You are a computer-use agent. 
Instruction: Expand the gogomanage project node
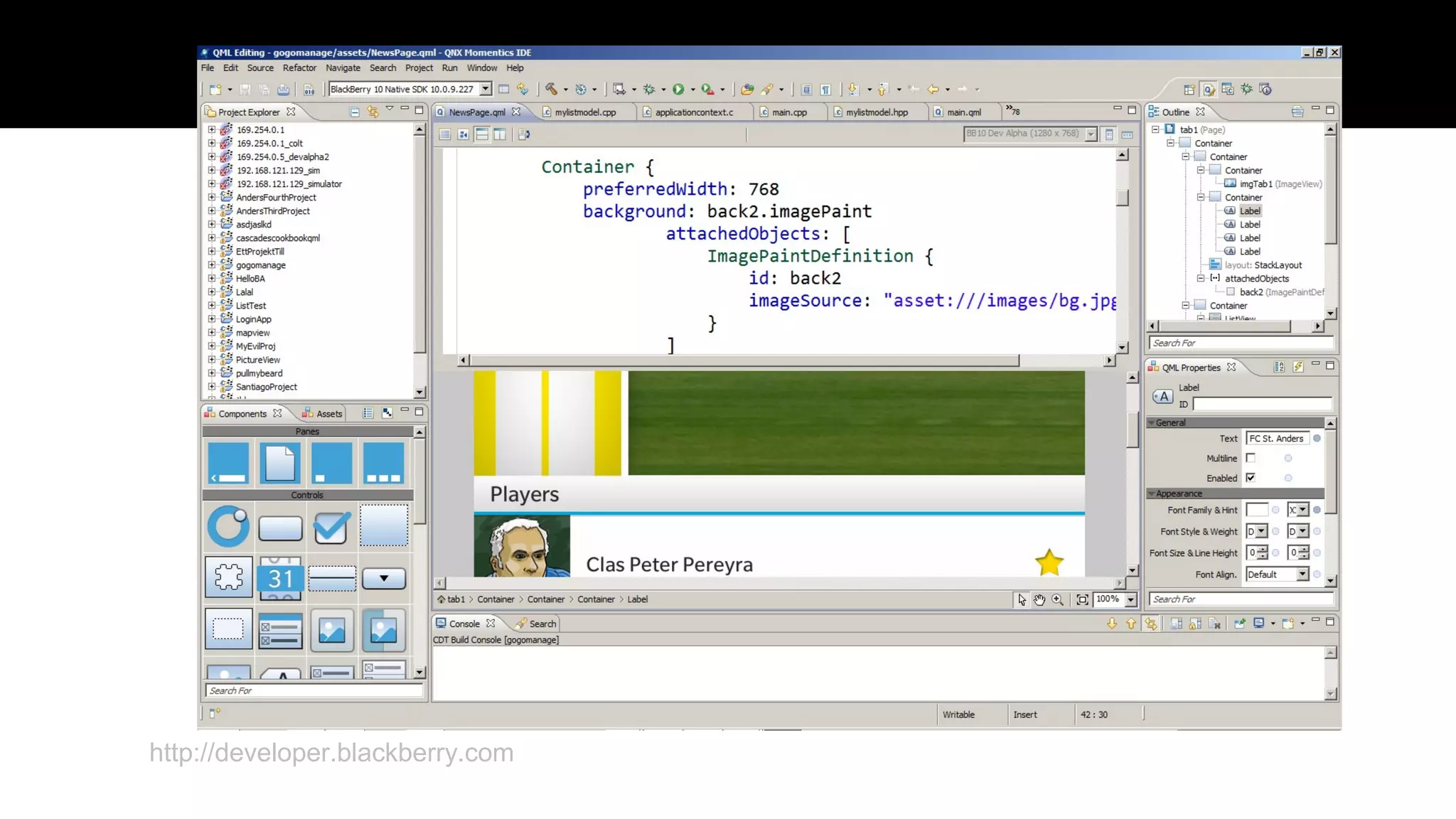point(211,264)
